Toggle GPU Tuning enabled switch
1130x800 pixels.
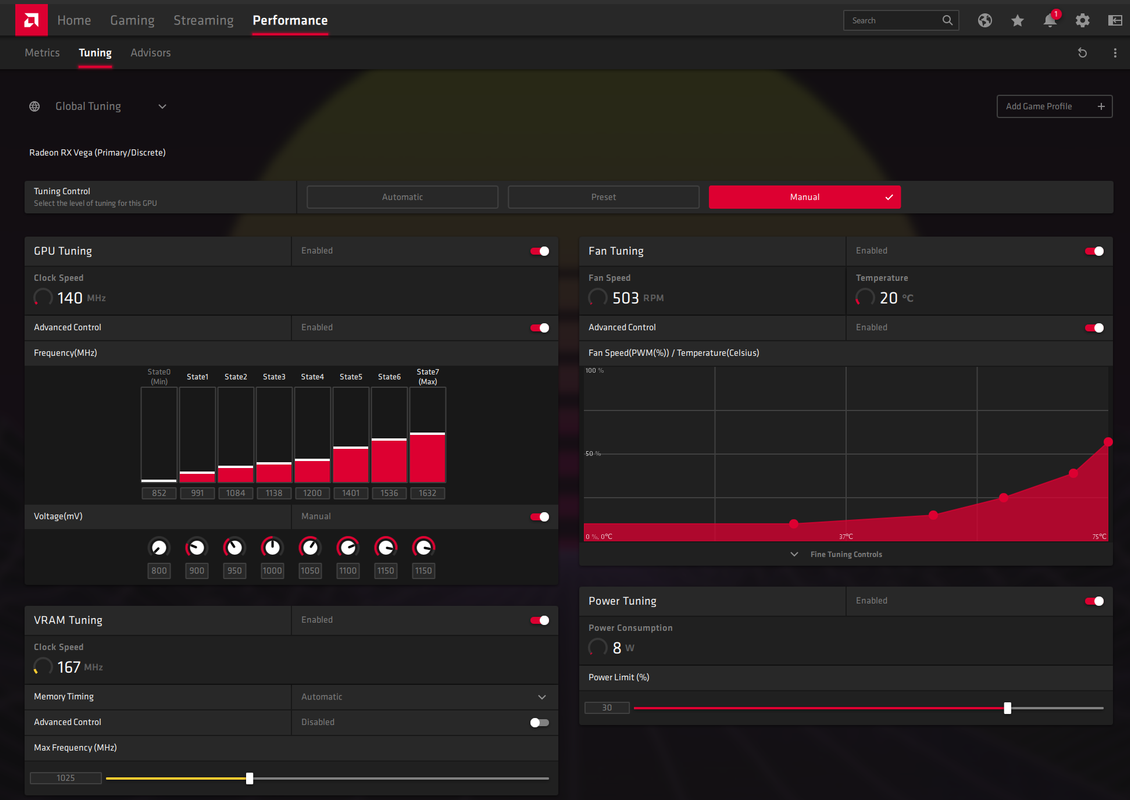540,251
